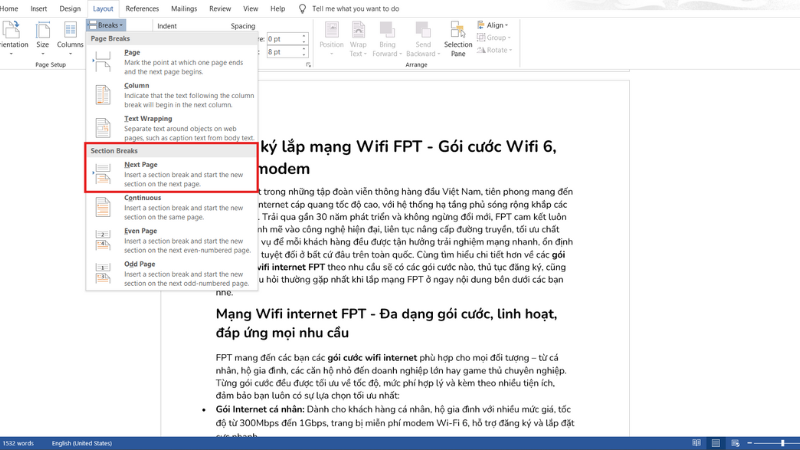Expand the Rotate dropdown
This screenshot has width=800, height=450.
coord(494,50)
